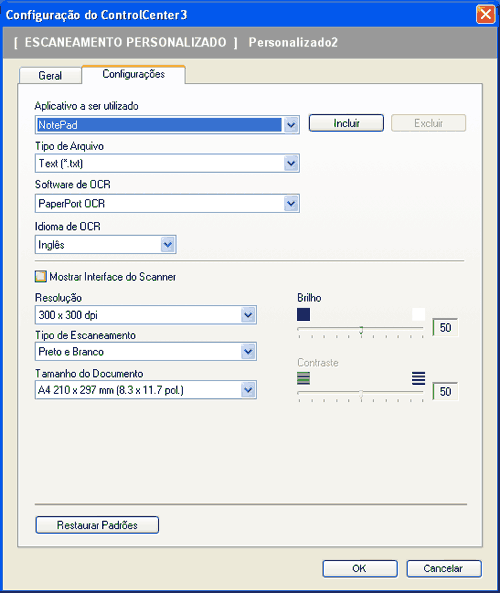This screenshot has height=593, width=500.
Task: Click the Brilho value field showing 50
Action: click(445, 327)
